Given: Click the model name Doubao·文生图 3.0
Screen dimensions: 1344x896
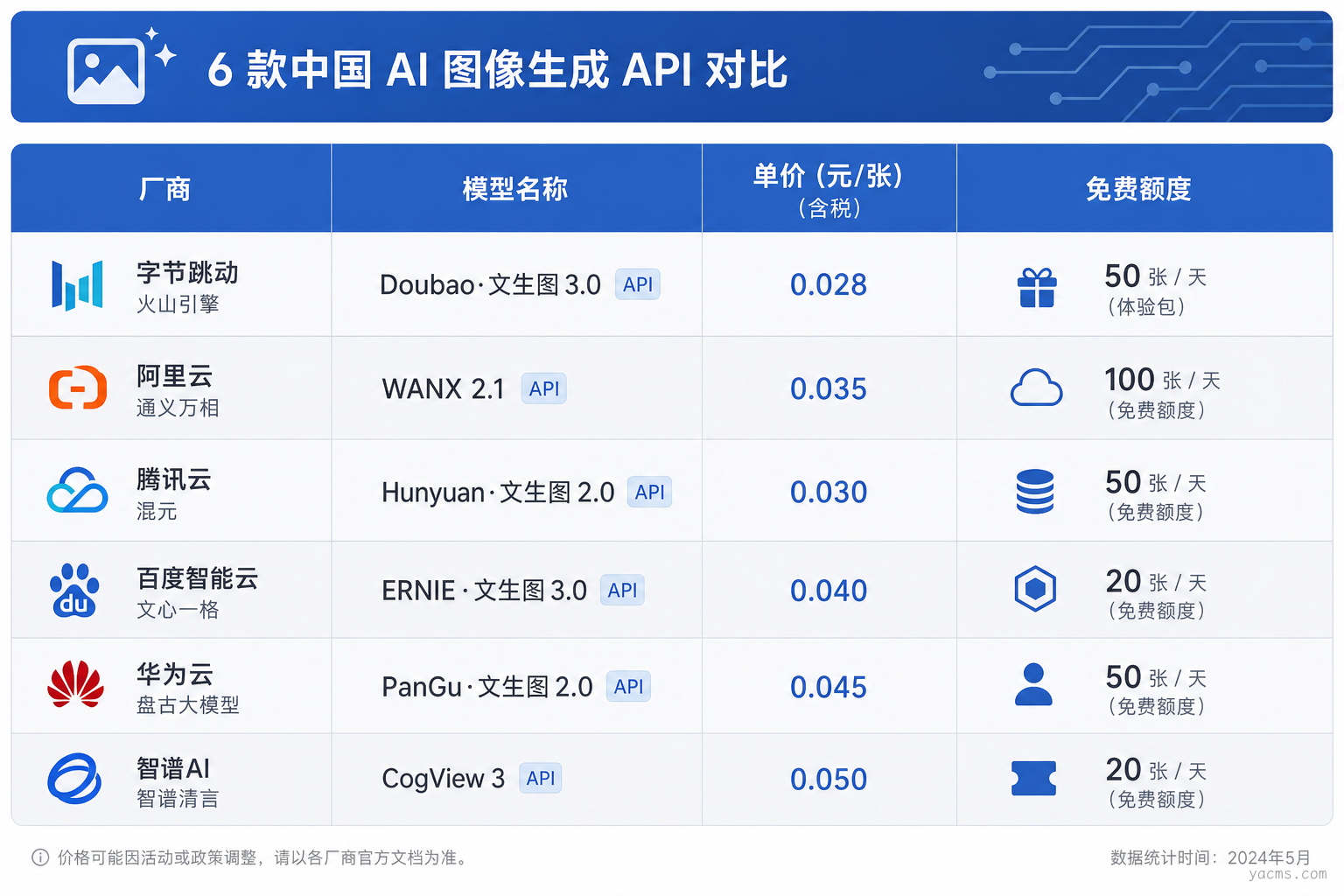Looking at the screenshot, I should [490, 284].
